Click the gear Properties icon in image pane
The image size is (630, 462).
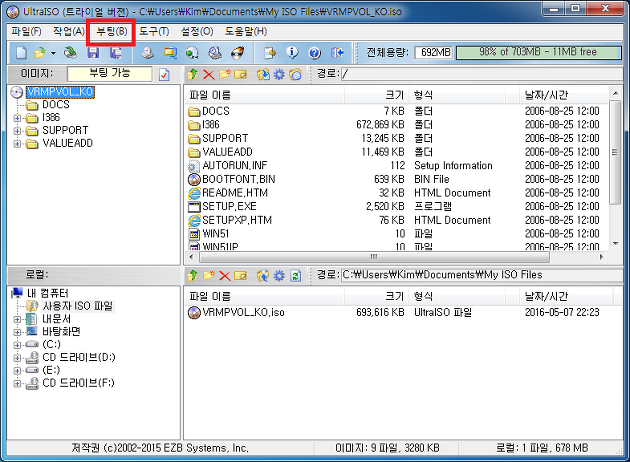click(279, 74)
